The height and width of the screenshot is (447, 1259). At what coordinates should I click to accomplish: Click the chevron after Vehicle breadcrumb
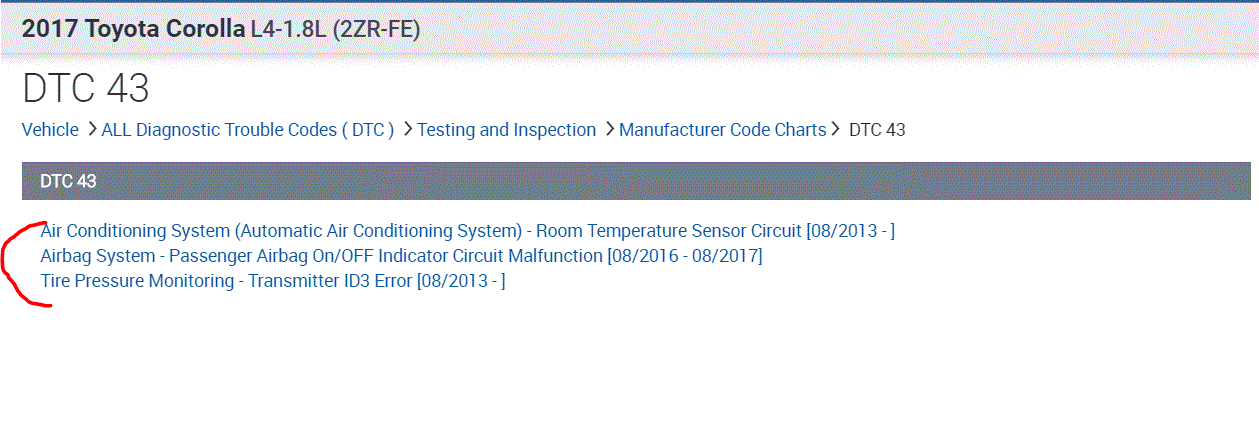(92, 129)
